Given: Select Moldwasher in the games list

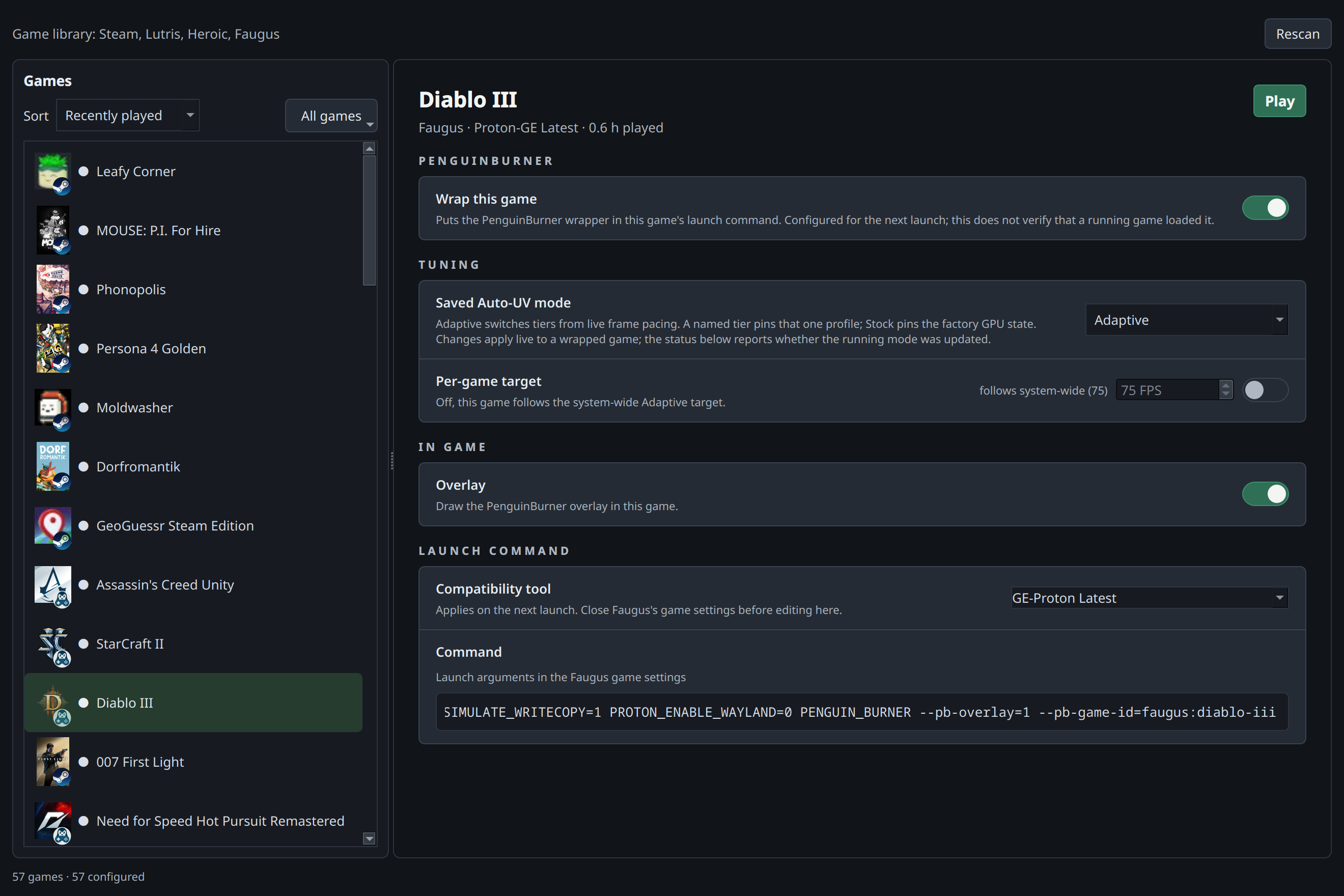Looking at the screenshot, I should (193, 407).
